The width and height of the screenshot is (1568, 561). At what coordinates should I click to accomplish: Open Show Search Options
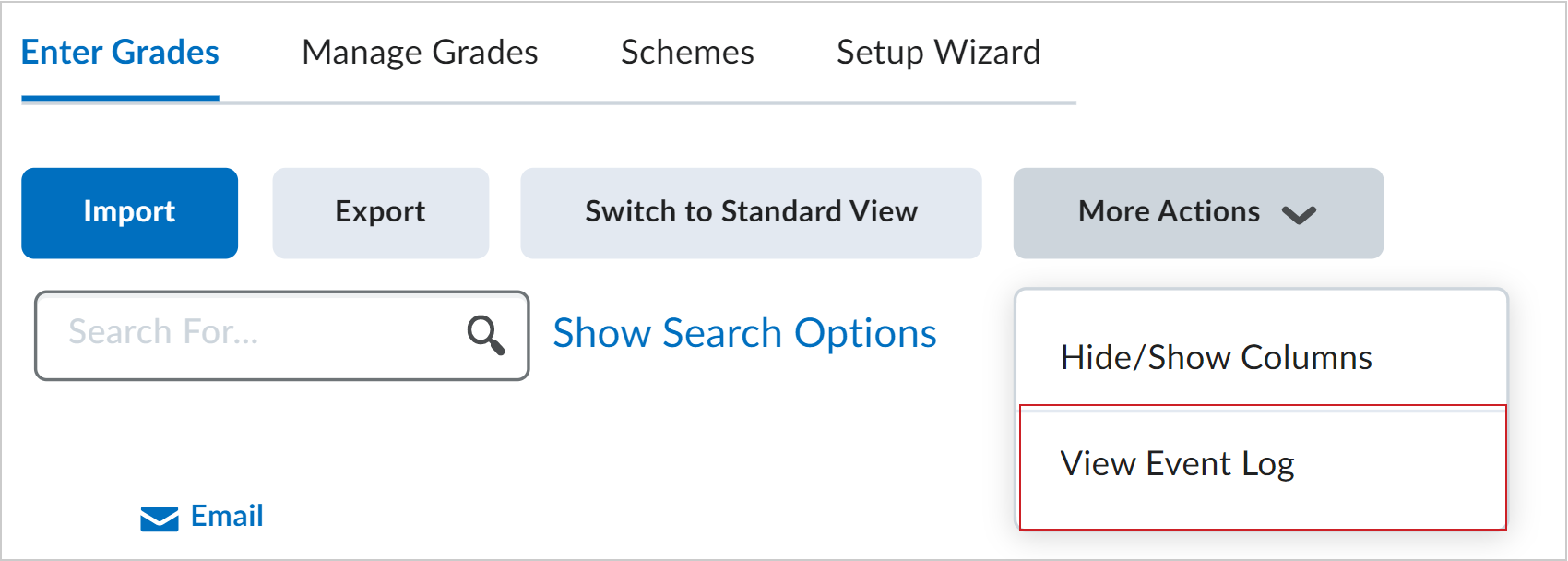click(x=743, y=333)
